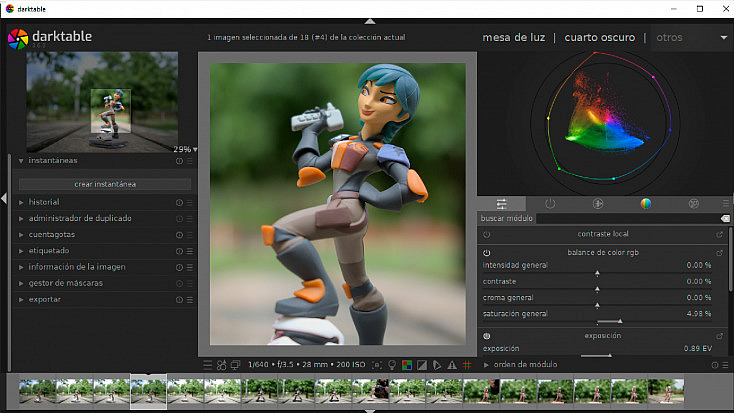
Task: Disable the exposición module
Action: coord(487,336)
